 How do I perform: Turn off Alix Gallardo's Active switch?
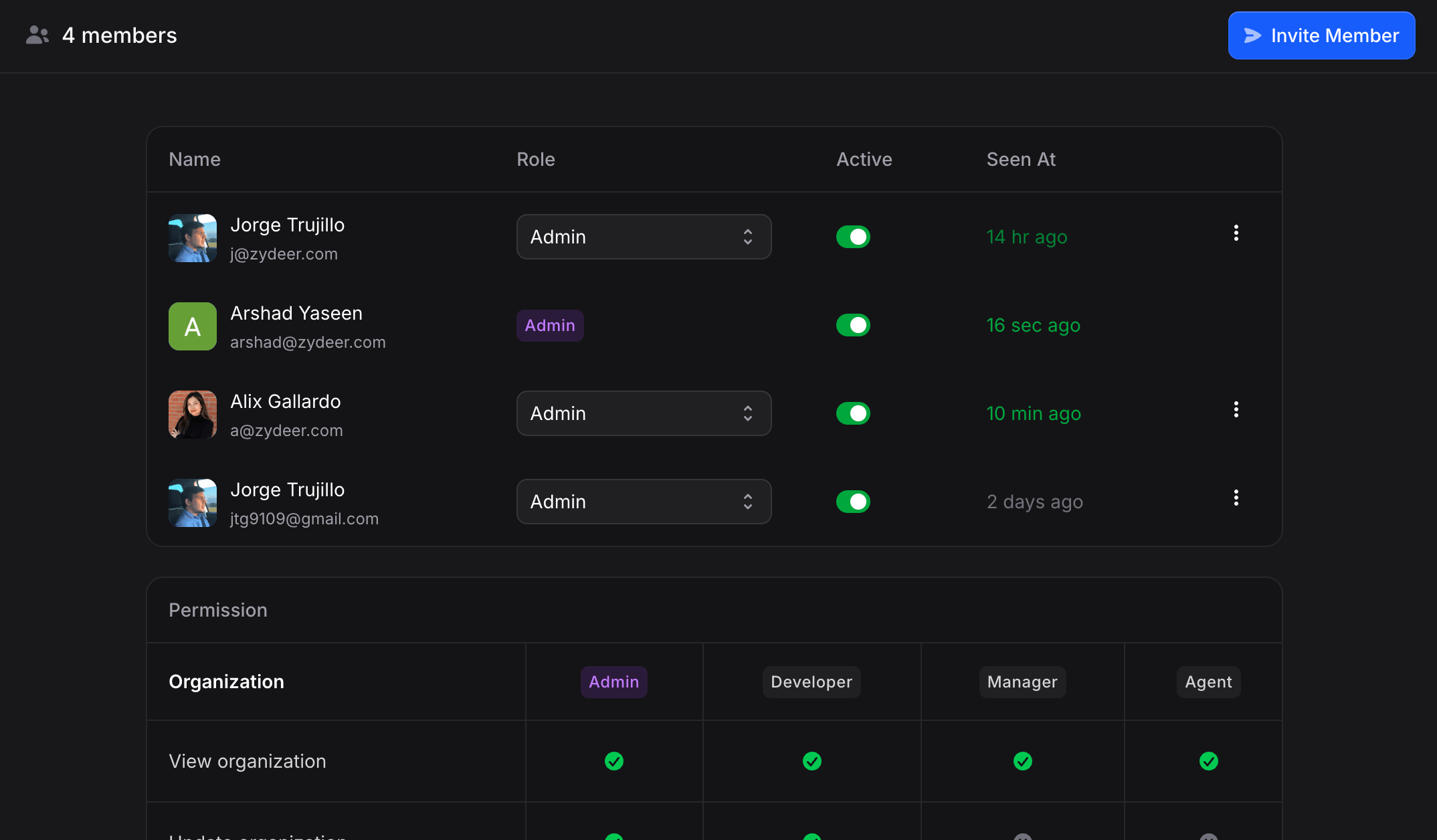[853, 413]
